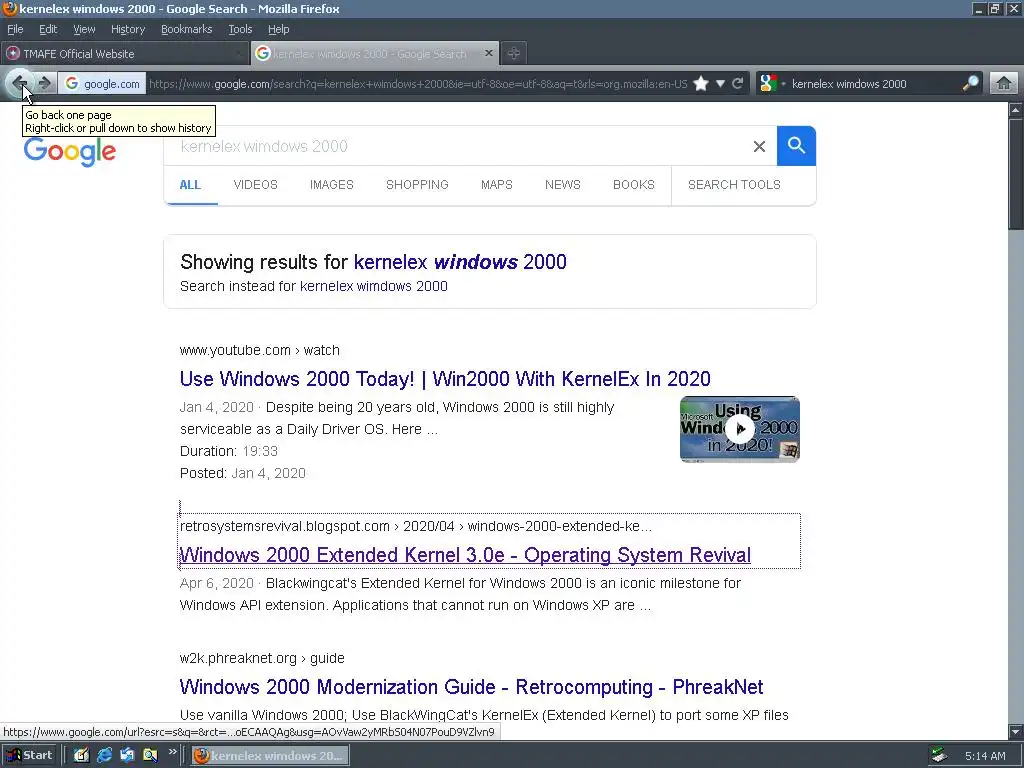
Task: Click the google.com site identity button
Action: pyautogui.click(x=103, y=84)
